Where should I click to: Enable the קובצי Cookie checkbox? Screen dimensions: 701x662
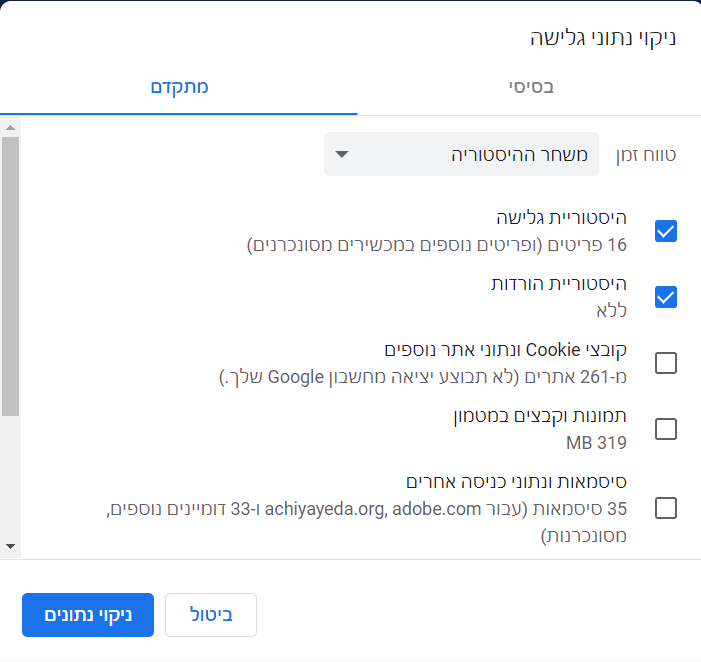click(x=666, y=363)
